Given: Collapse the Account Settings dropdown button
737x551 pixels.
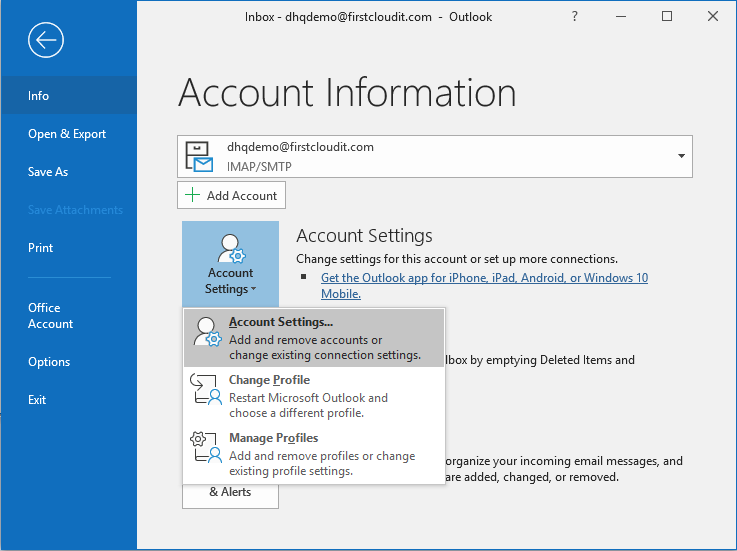Looking at the screenshot, I should [230, 264].
